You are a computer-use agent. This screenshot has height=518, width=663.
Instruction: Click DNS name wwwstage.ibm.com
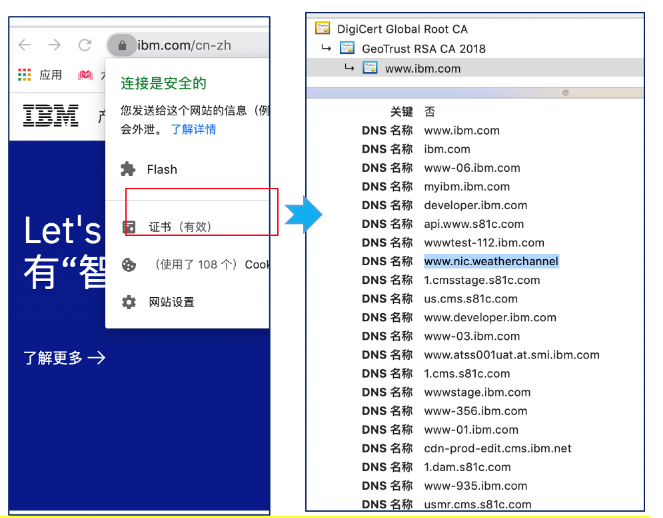477,392
